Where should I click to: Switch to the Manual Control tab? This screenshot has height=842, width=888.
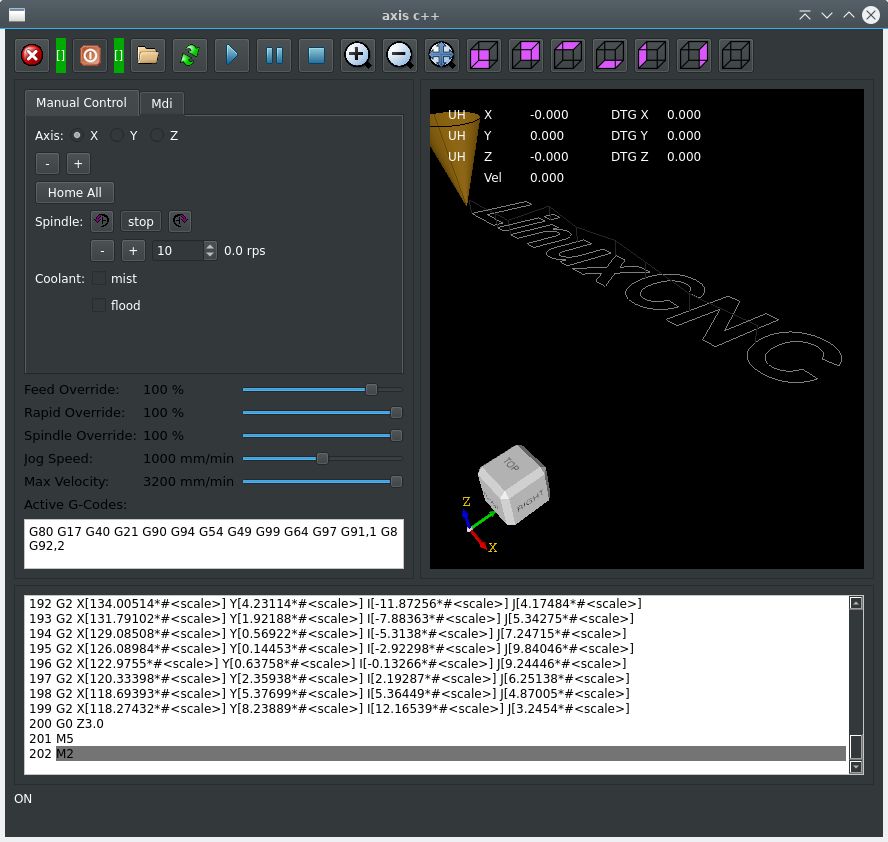point(82,102)
